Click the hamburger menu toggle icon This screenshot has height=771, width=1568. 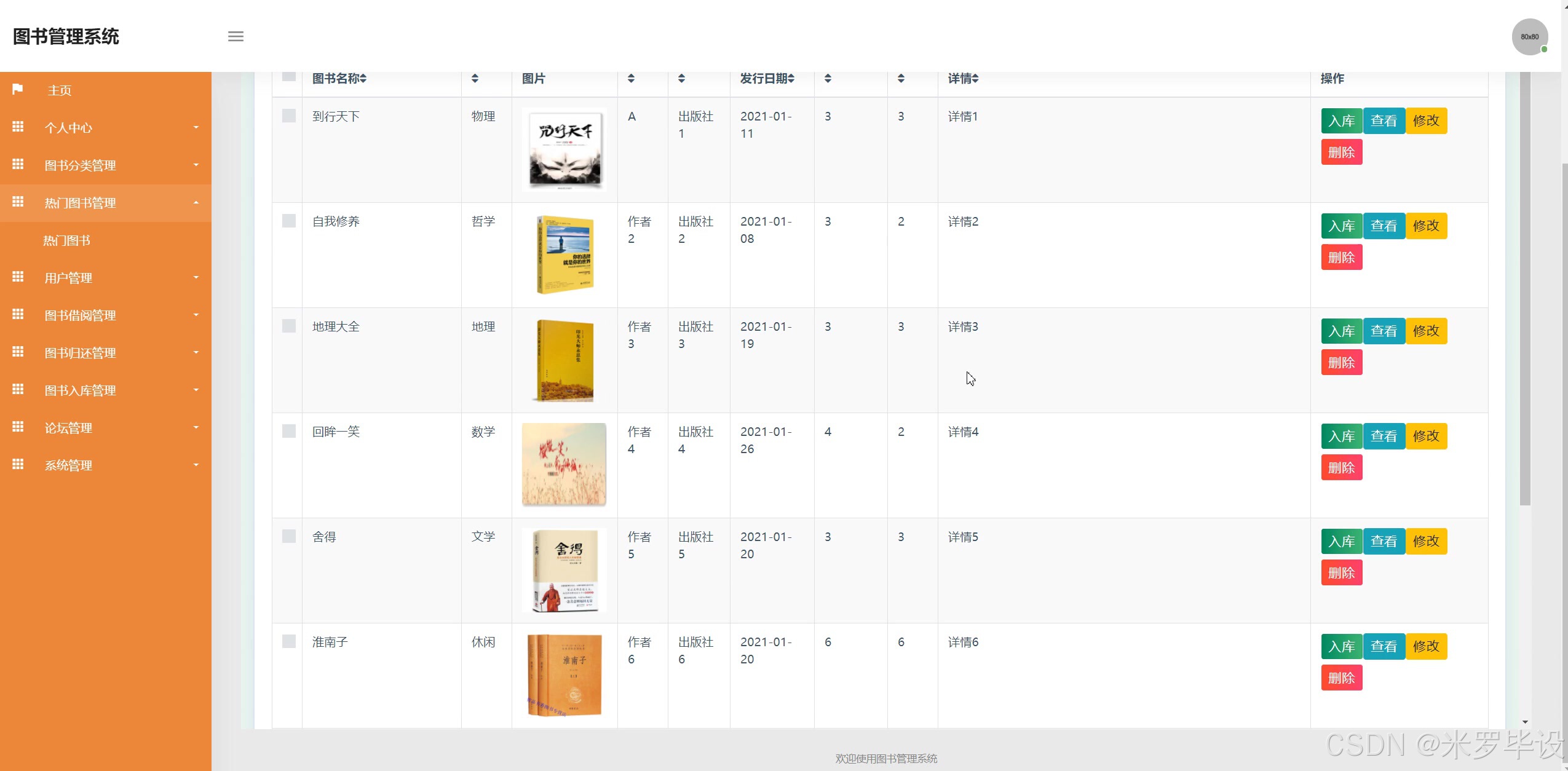[x=236, y=36]
